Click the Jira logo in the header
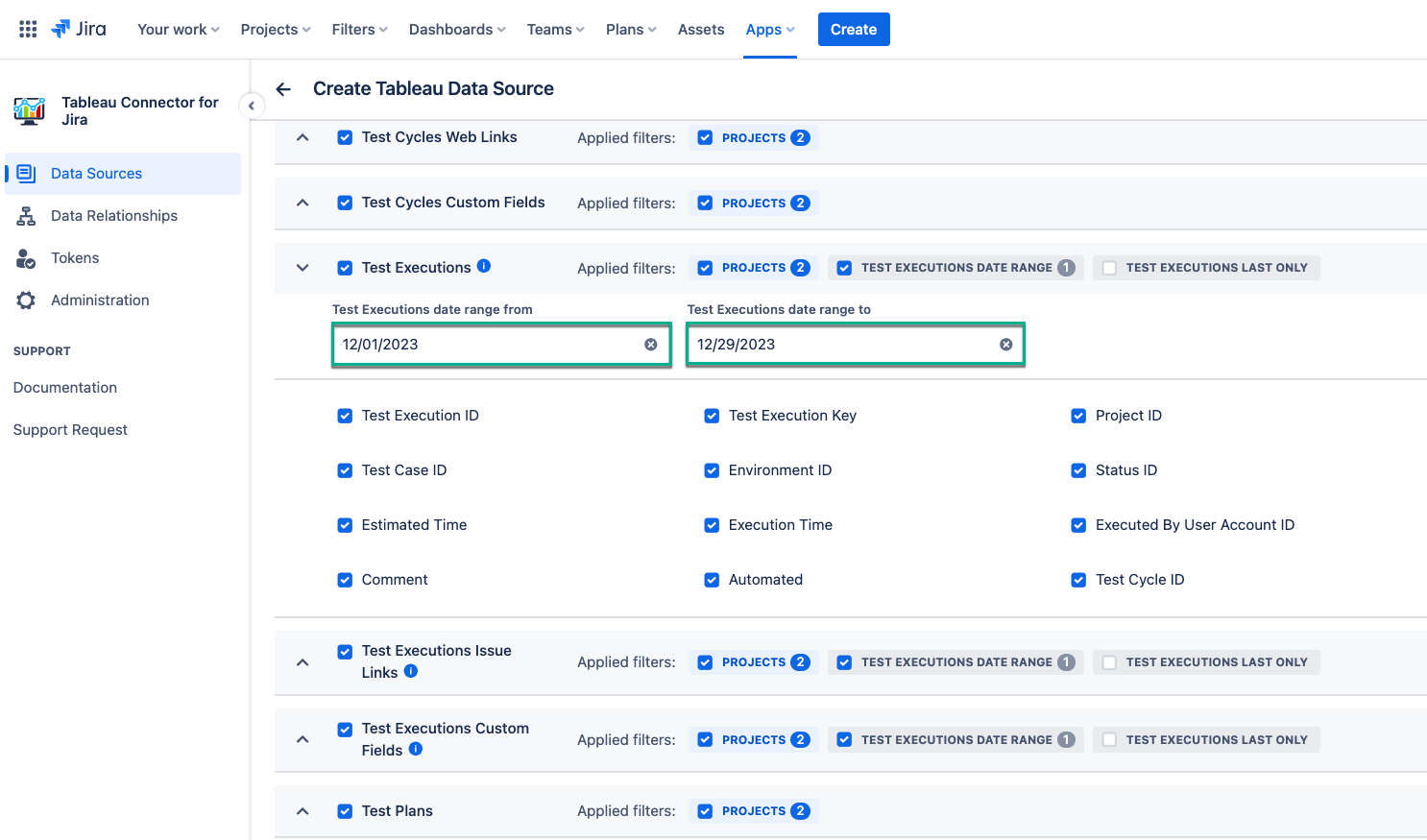Image resolution: width=1427 pixels, height=840 pixels. coord(79,30)
